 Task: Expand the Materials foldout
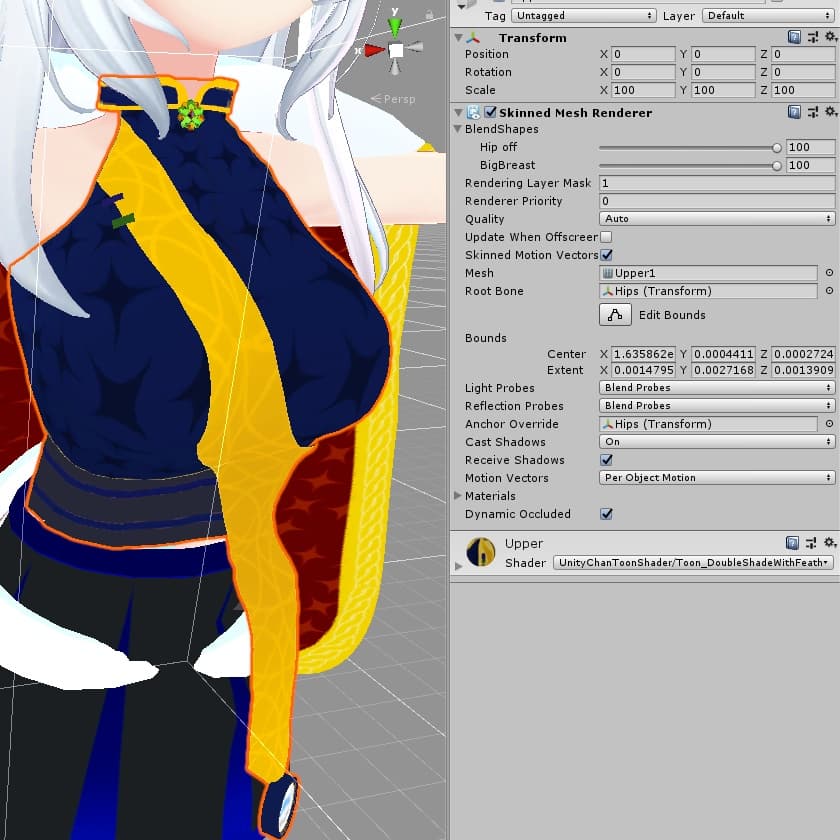tap(459, 496)
